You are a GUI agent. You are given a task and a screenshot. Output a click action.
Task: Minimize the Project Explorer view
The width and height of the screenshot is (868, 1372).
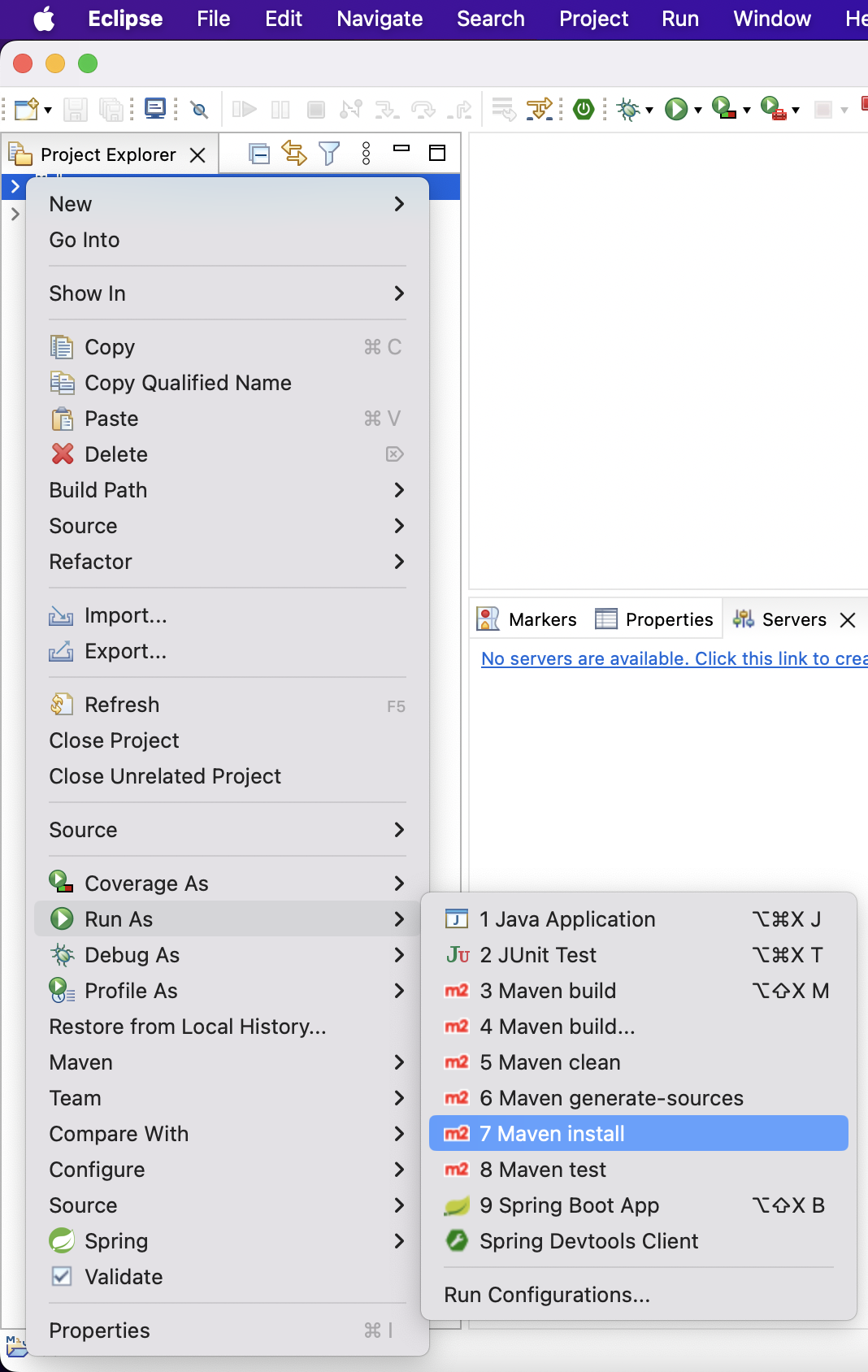[x=401, y=149]
